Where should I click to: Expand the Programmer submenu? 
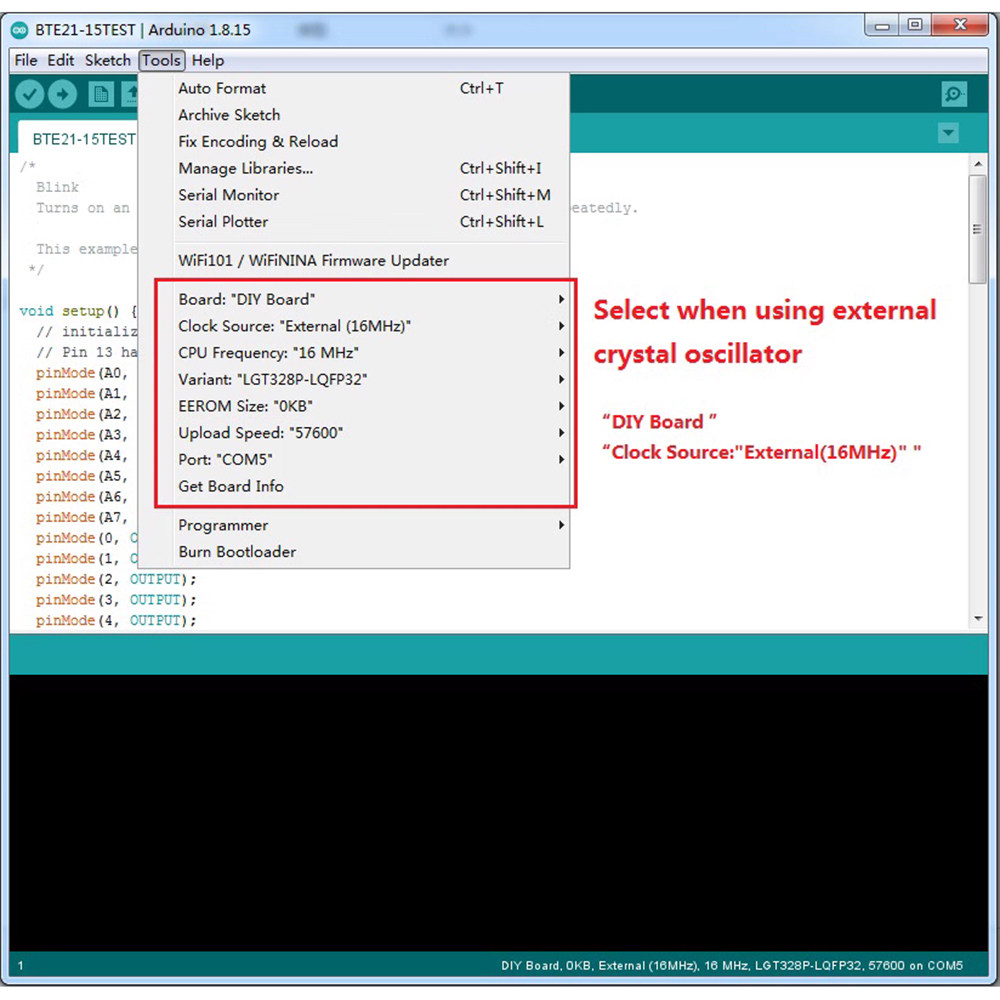click(x=354, y=526)
